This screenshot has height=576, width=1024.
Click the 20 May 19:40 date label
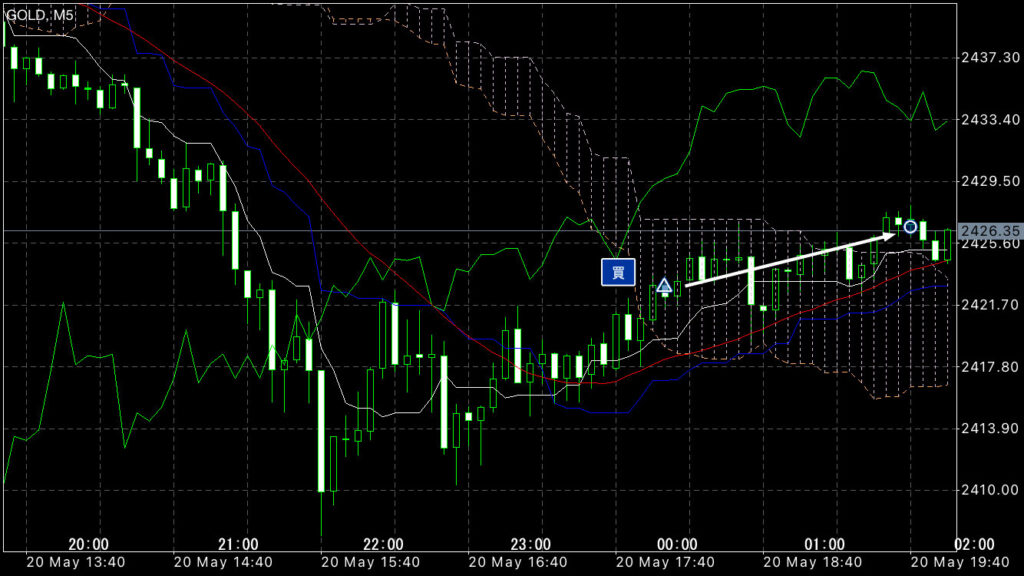pyautogui.click(x=961, y=562)
